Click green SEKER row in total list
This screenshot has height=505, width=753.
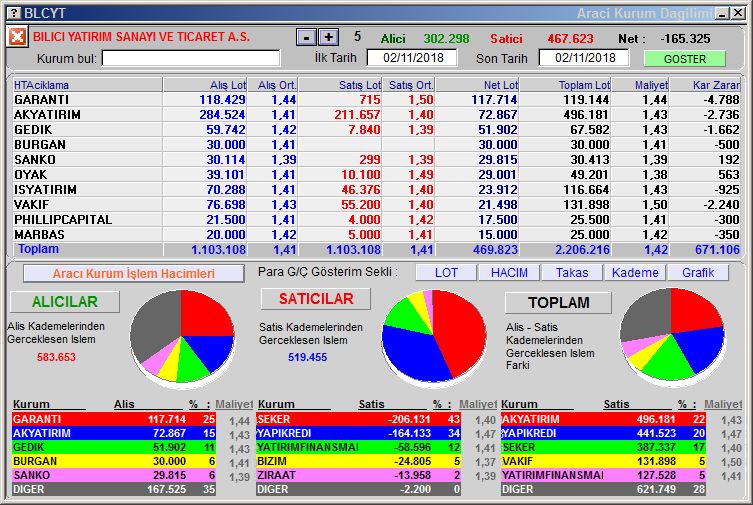pyautogui.click(x=604, y=447)
